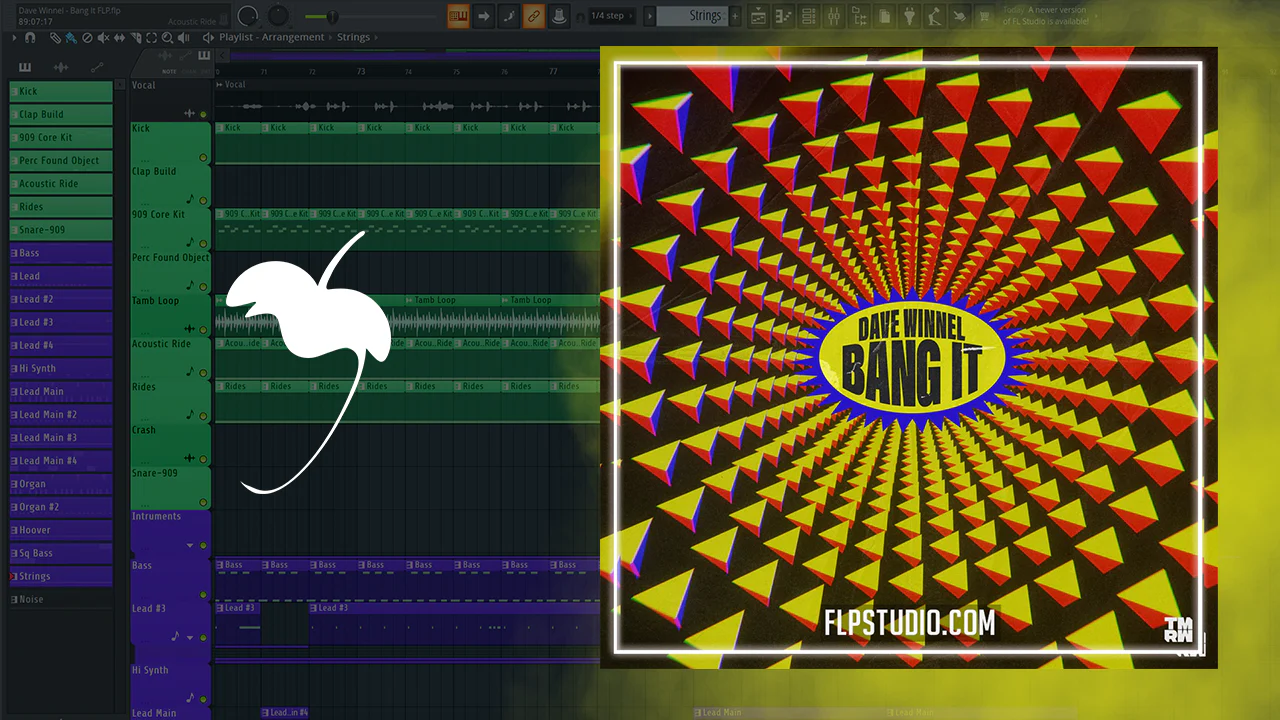
Task: Open the Browser folder-tree icon
Action: (x=859, y=16)
